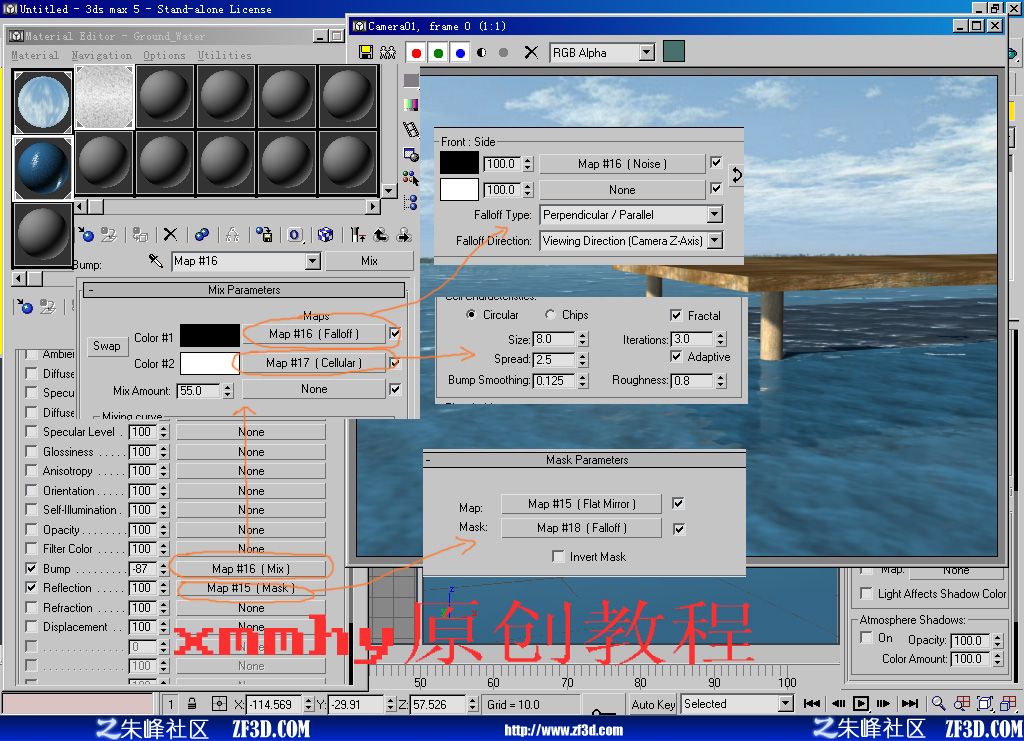Display the alpha channel half-circle icon
The height and width of the screenshot is (741, 1024).
(482, 52)
